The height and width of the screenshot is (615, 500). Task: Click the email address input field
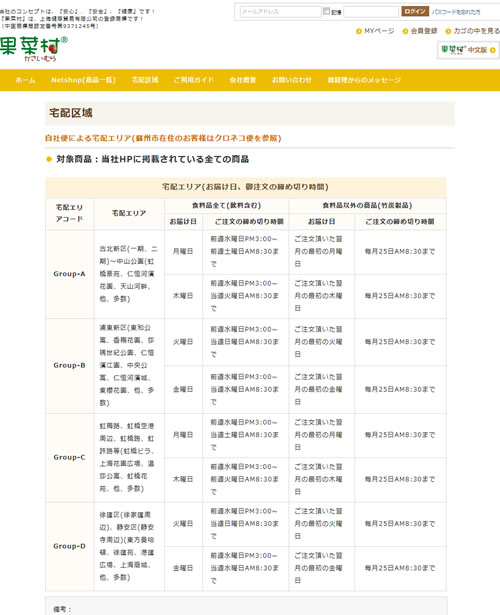280,12
